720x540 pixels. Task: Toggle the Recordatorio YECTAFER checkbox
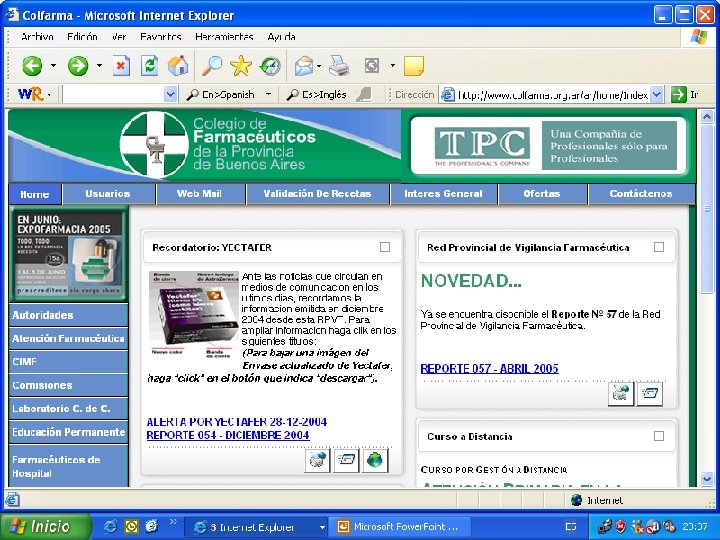pos(385,247)
